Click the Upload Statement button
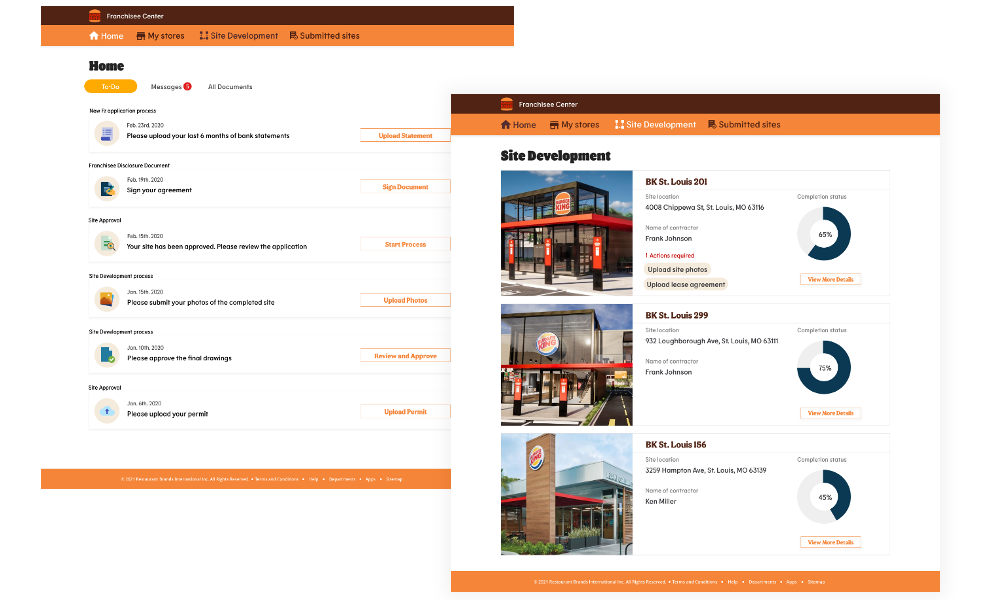The width and height of the screenshot is (1000, 600). click(x=405, y=136)
